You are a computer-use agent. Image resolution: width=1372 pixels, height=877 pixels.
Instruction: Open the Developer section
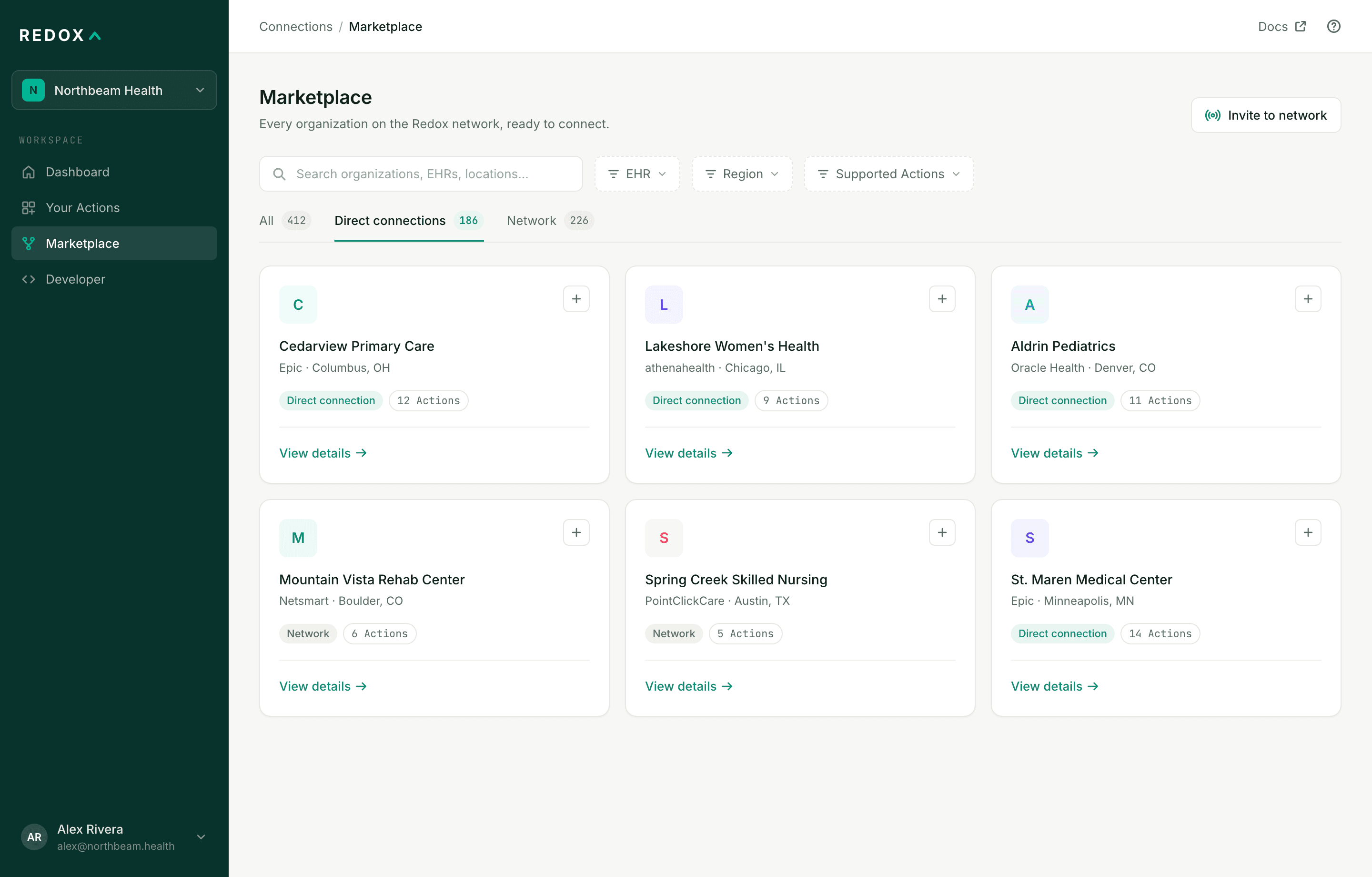[114, 279]
